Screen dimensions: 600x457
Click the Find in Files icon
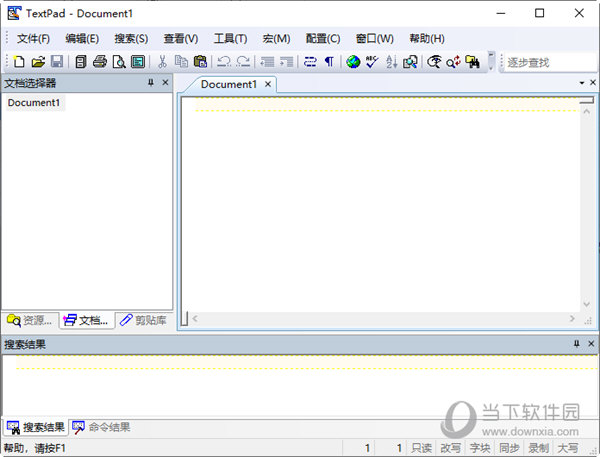coord(410,62)
